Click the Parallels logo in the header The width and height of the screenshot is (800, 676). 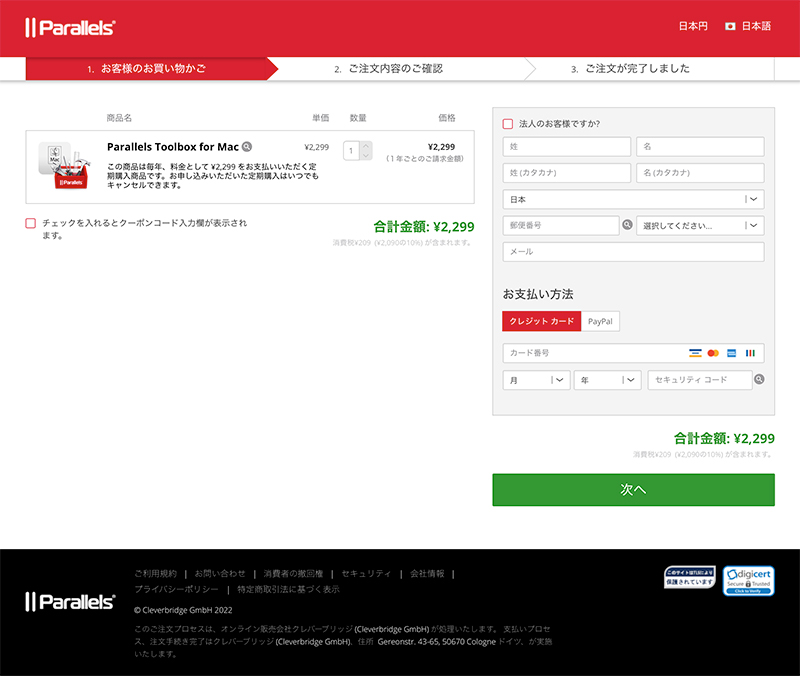70,28
